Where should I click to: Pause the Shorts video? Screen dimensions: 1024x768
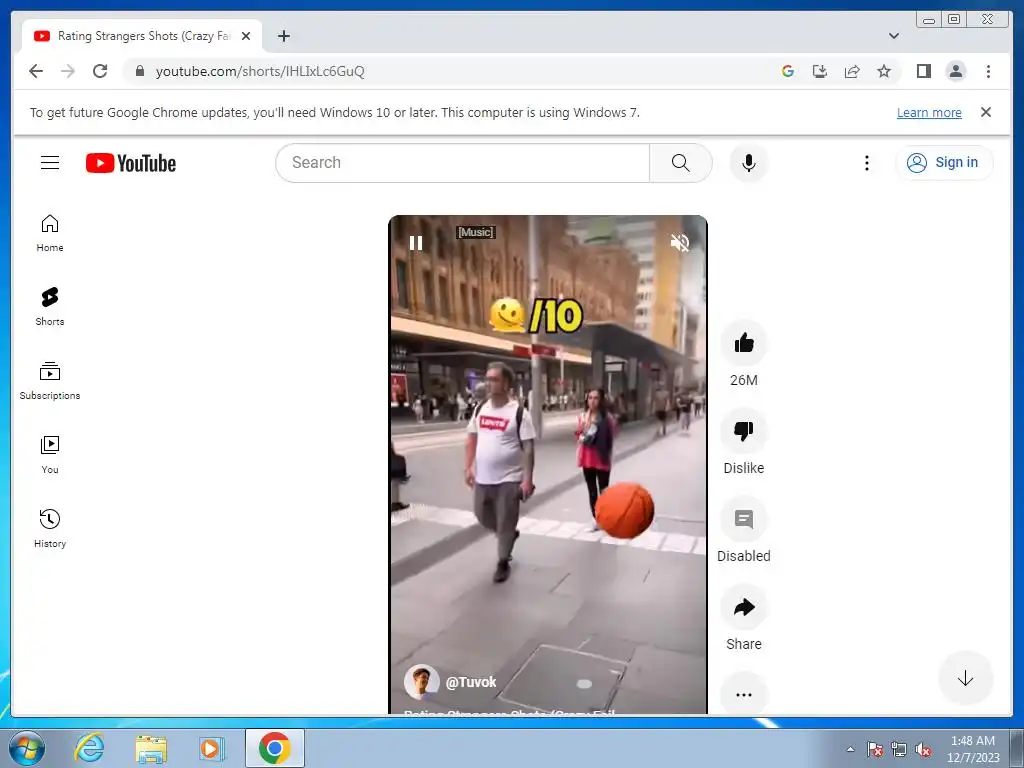416,243
